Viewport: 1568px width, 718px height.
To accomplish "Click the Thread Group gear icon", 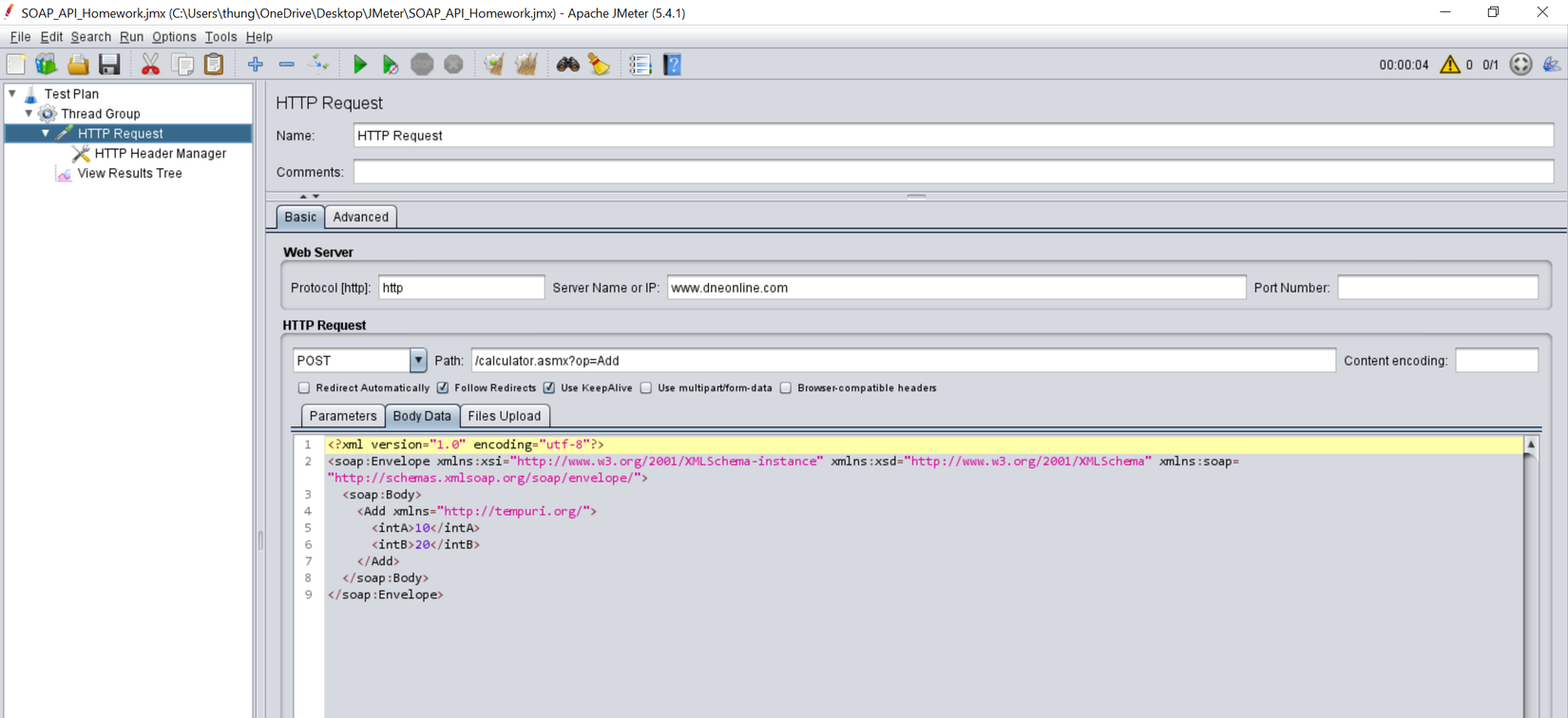I will click(x=48, y=114).
